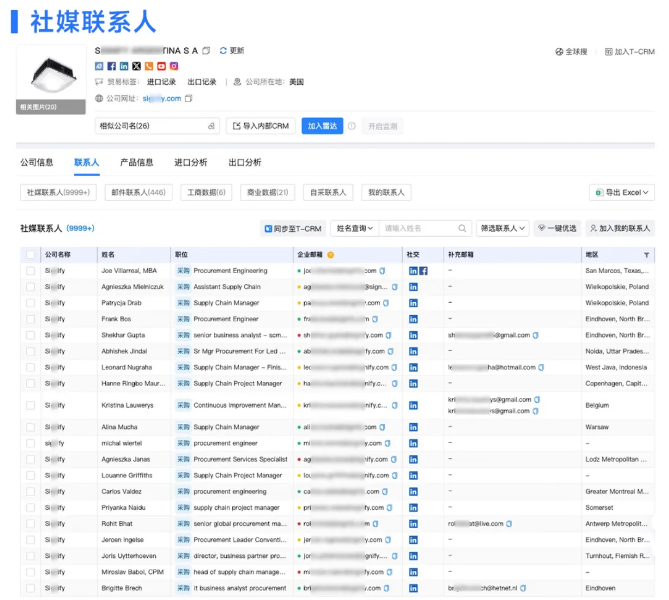Switch to the 公司信息 tab
Image resolution: width=669 pixels, height=600 pixels.
(37, 162)
